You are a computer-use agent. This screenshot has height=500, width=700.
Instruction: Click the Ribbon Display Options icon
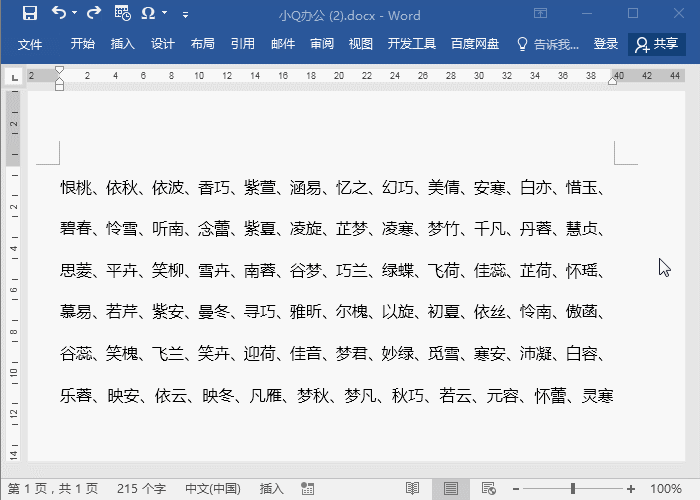click(x=540, y=13)
